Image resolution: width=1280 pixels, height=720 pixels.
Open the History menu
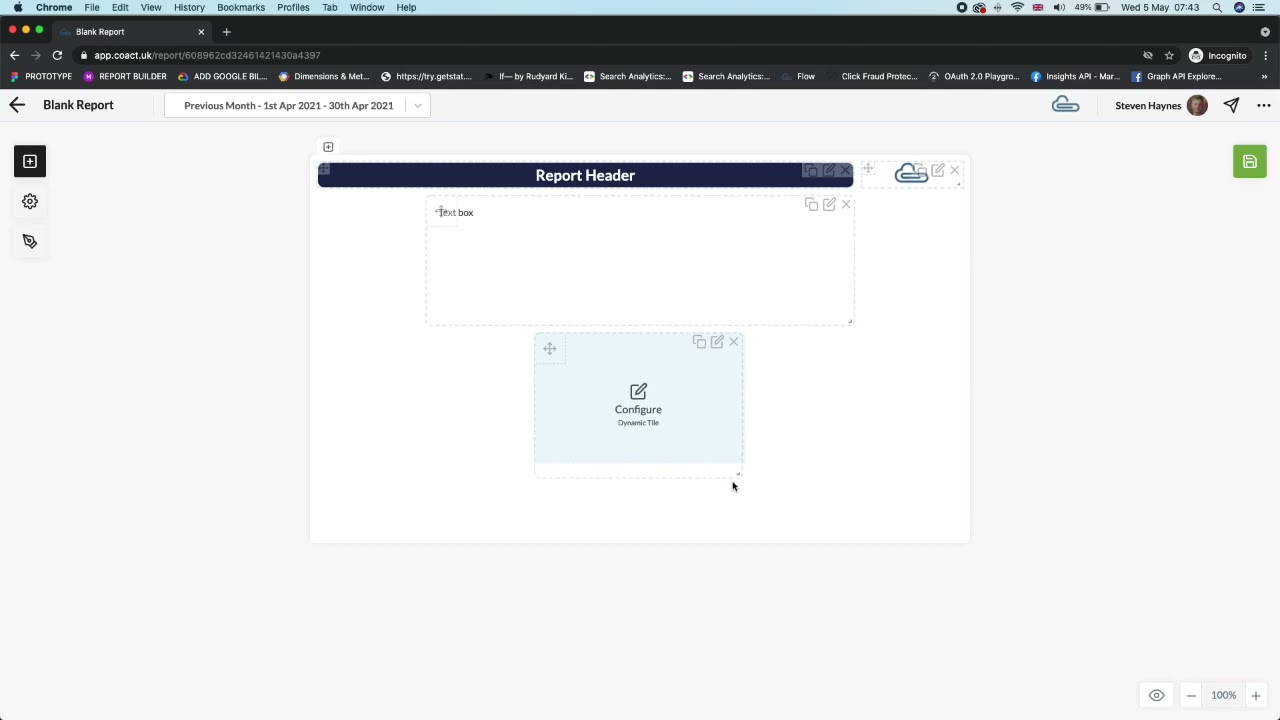(189, 7)
